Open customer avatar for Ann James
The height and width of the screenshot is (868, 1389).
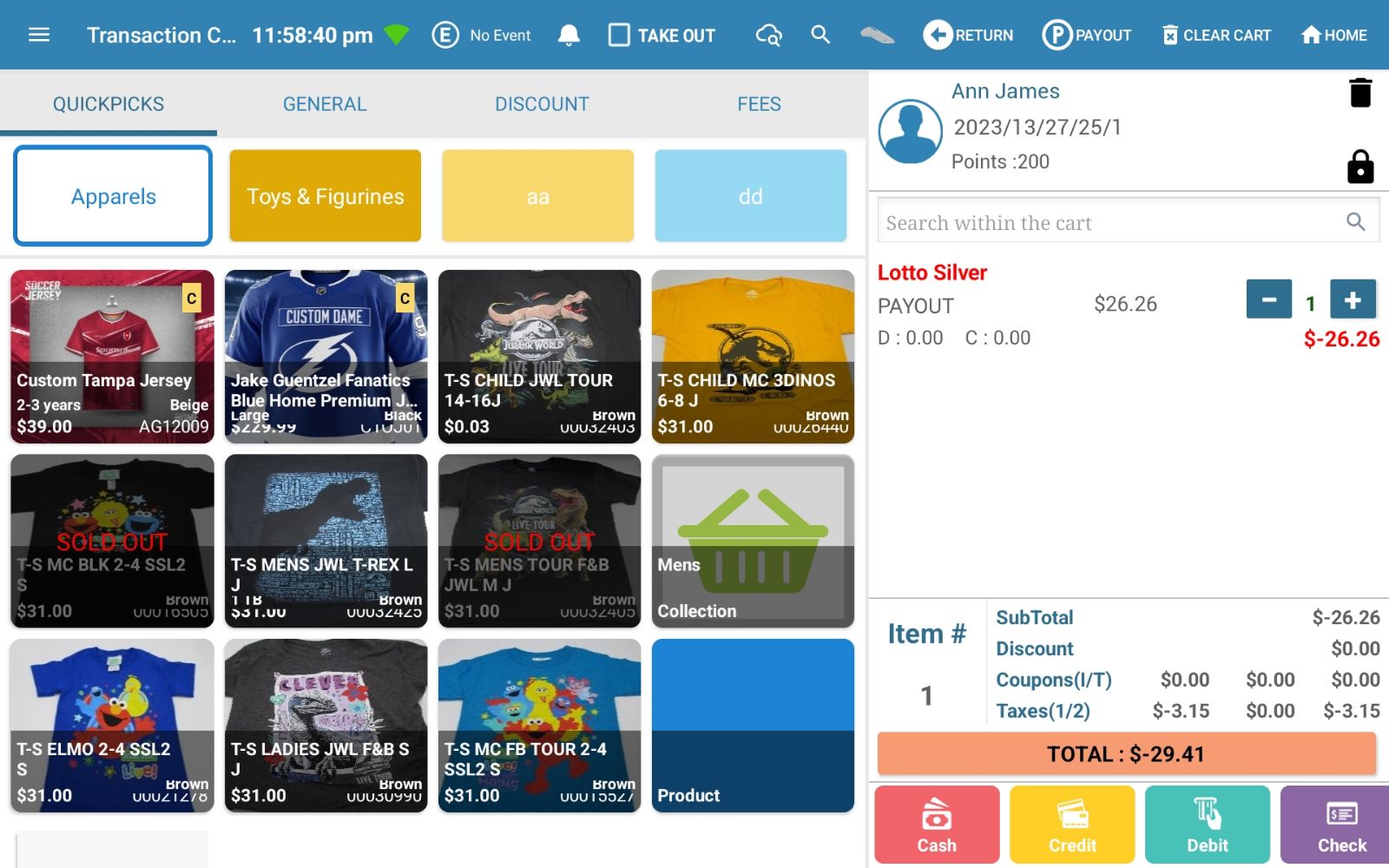click(910, 131)
